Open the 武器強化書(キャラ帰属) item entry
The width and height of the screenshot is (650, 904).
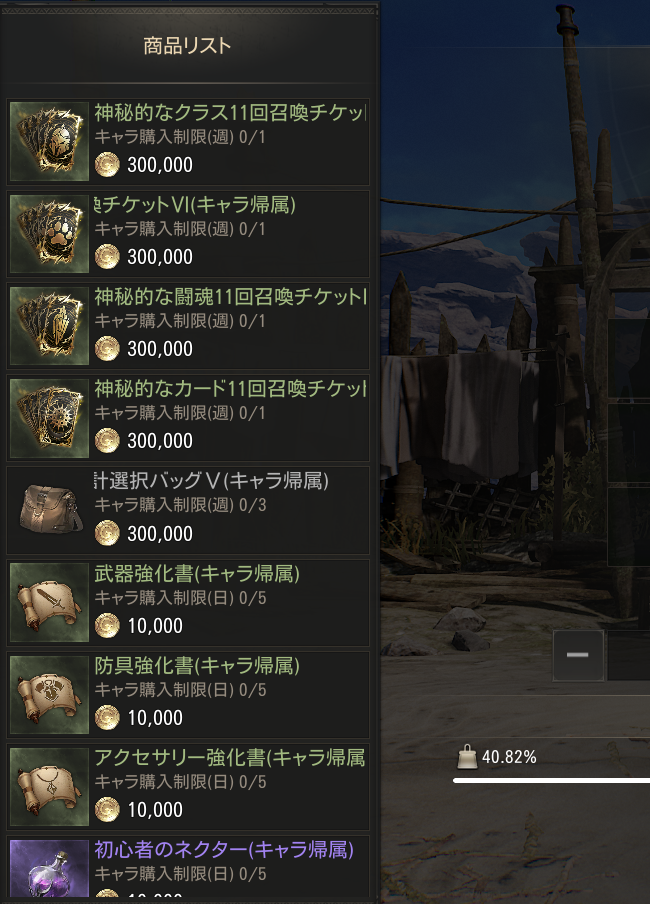point(188,602)
